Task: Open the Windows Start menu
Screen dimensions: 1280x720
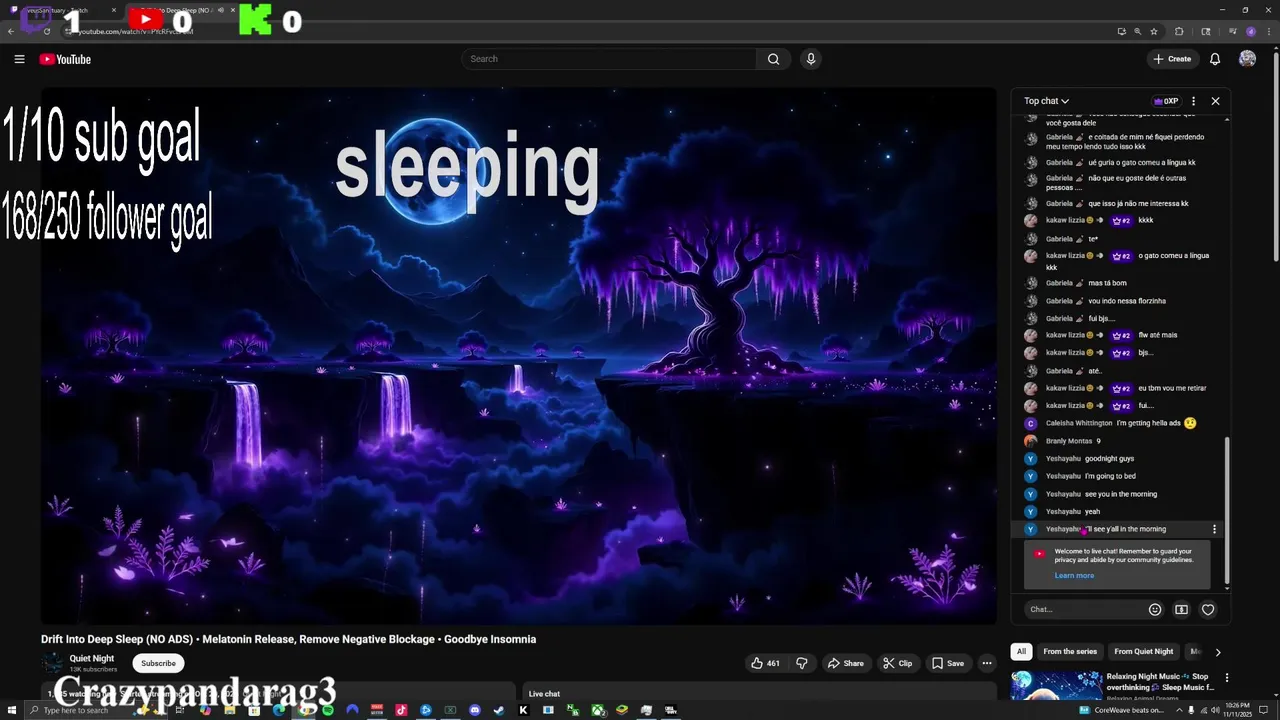Action: coord(11,710)
